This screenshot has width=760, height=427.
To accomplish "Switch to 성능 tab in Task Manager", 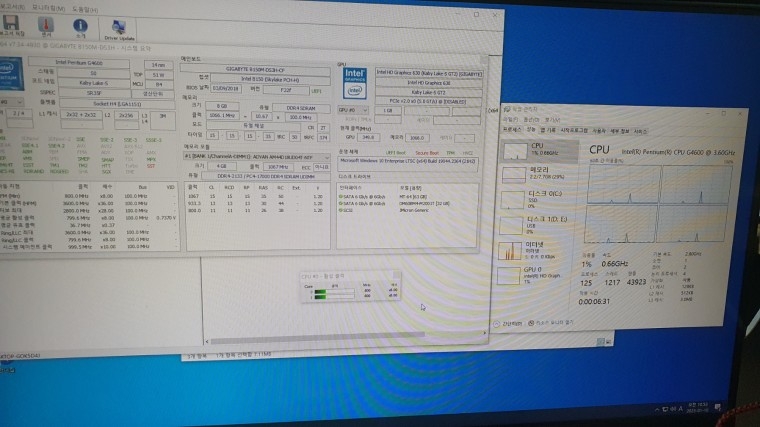I will [x=531, y=130].
